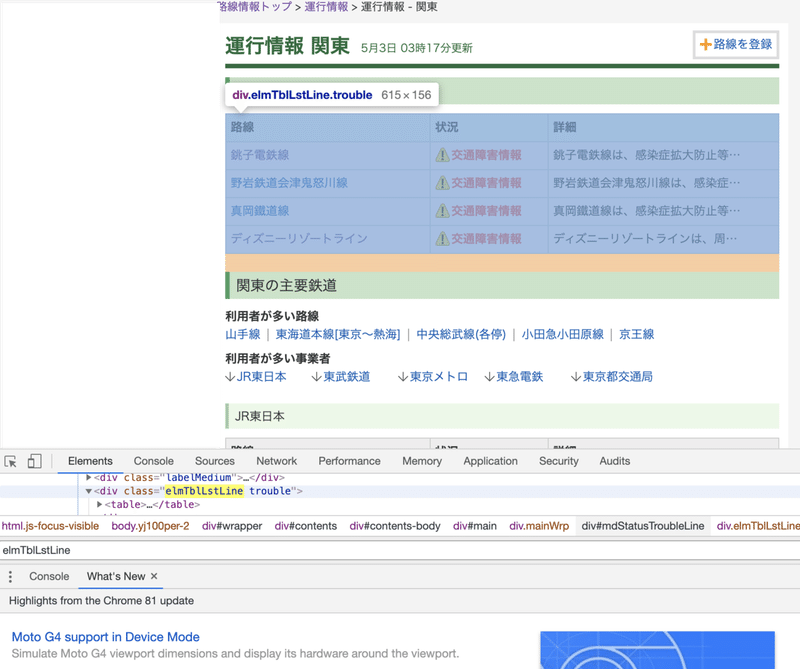Select the elmTblLstLine trouble div row
800x669 pixels.
pos(400,491)
